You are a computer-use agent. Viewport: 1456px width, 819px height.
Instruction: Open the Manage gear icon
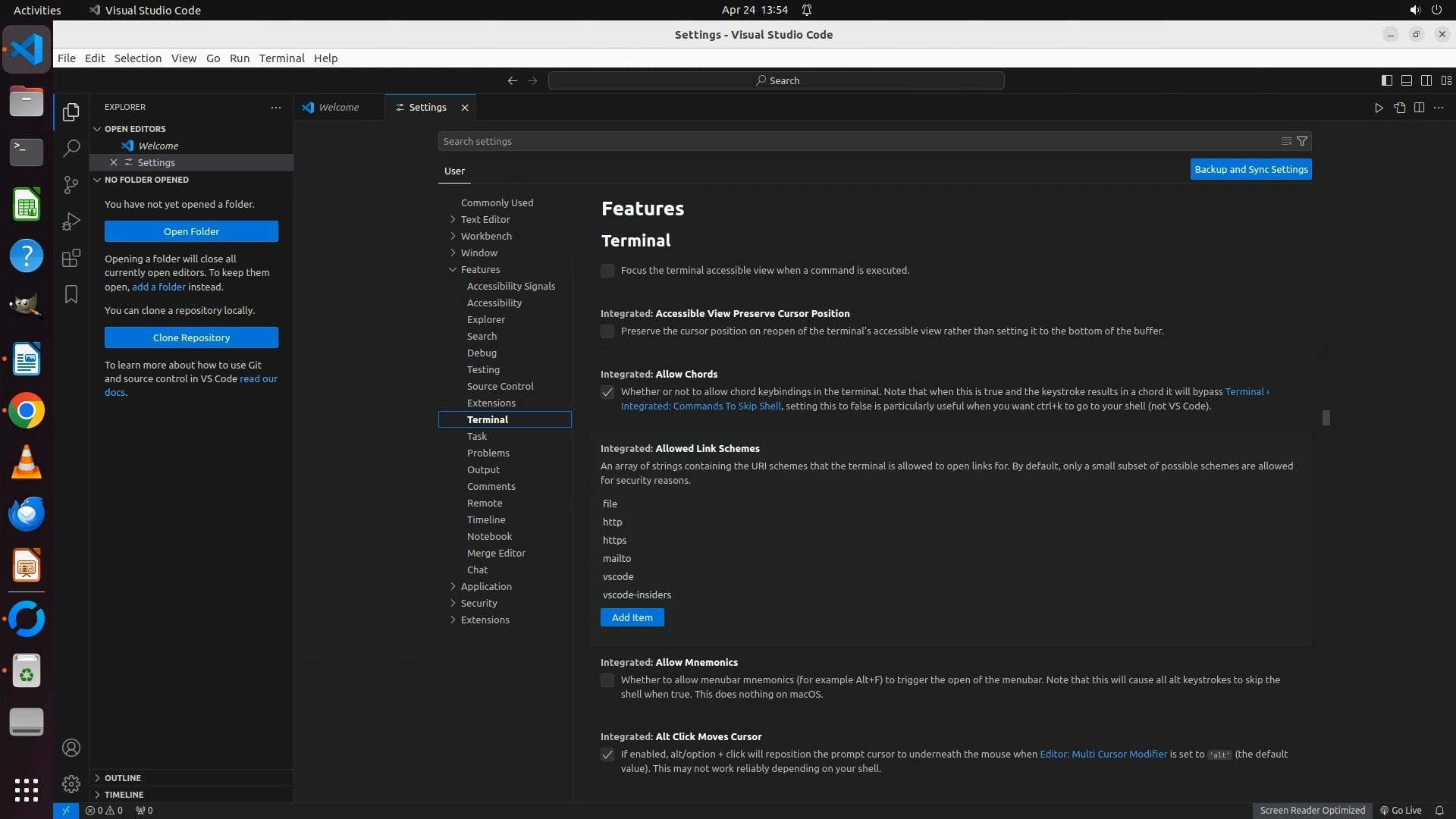(x=71, y=783)
